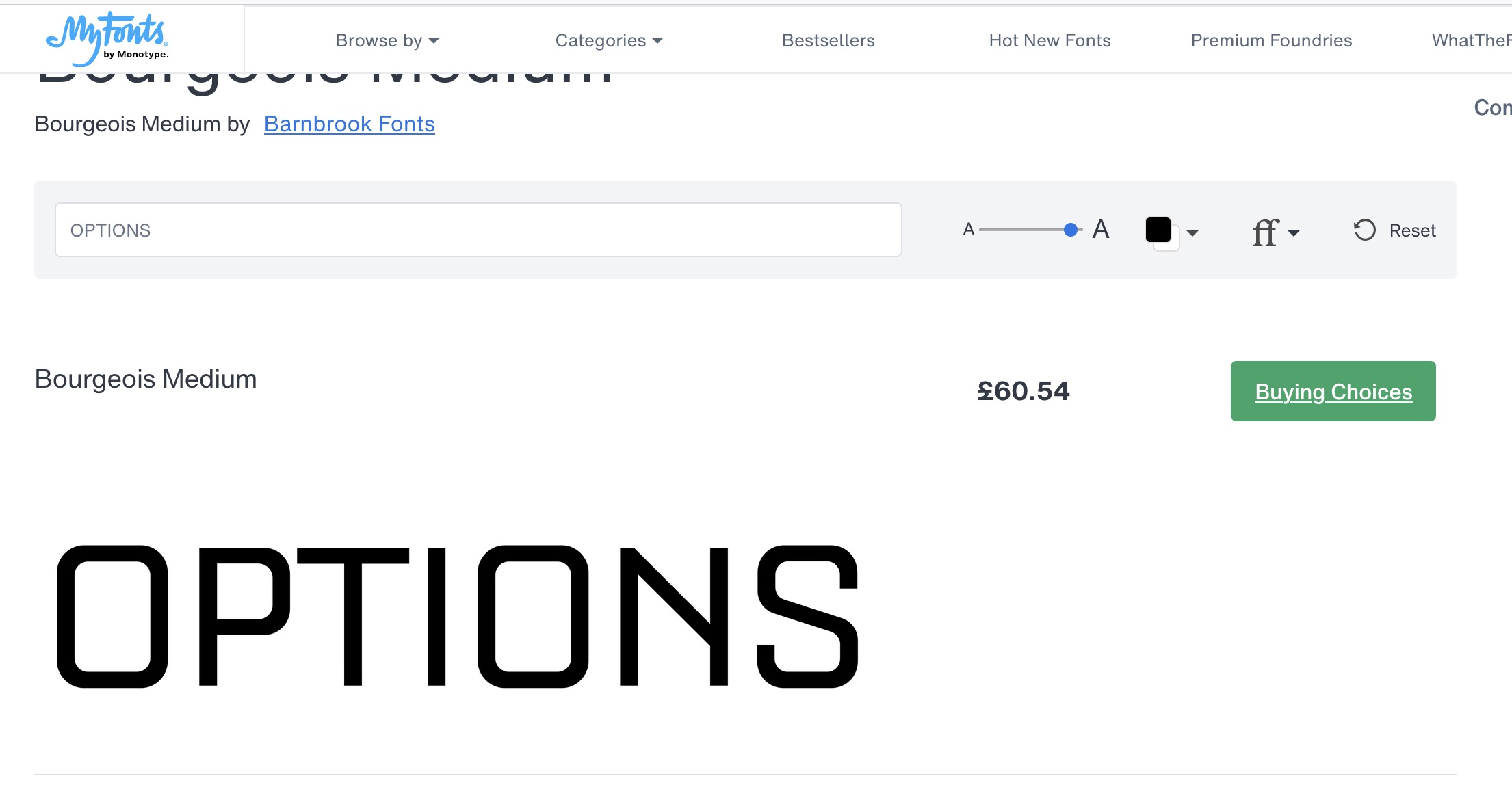Click the Bourgeois Medium font name

146,379
